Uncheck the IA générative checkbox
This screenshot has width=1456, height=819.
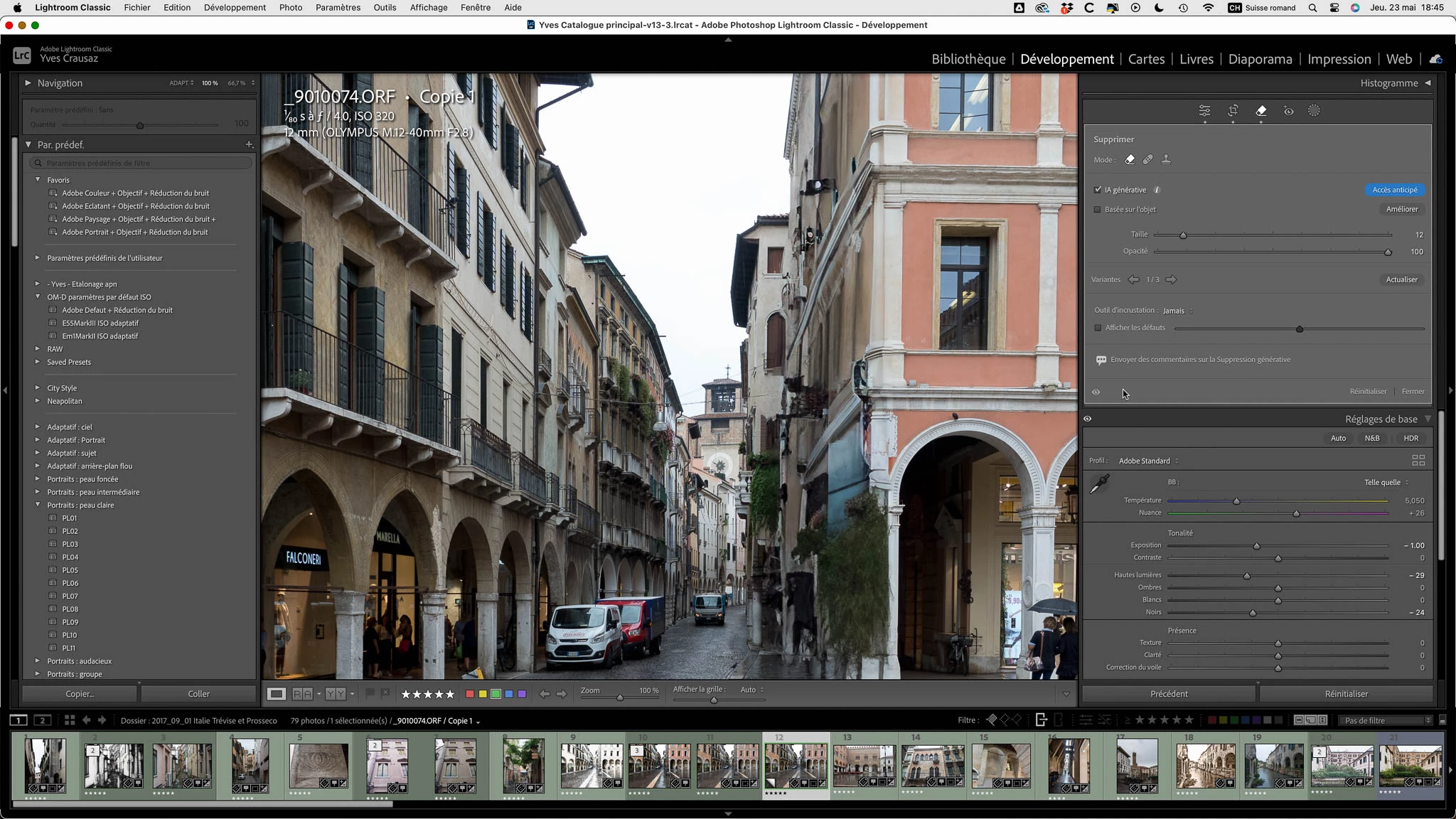1098,190
